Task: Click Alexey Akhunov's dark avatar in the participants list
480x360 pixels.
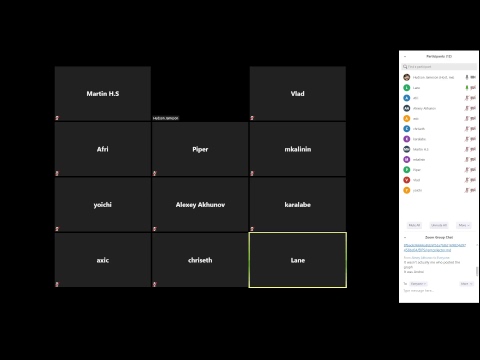Action: coord(407,108)
